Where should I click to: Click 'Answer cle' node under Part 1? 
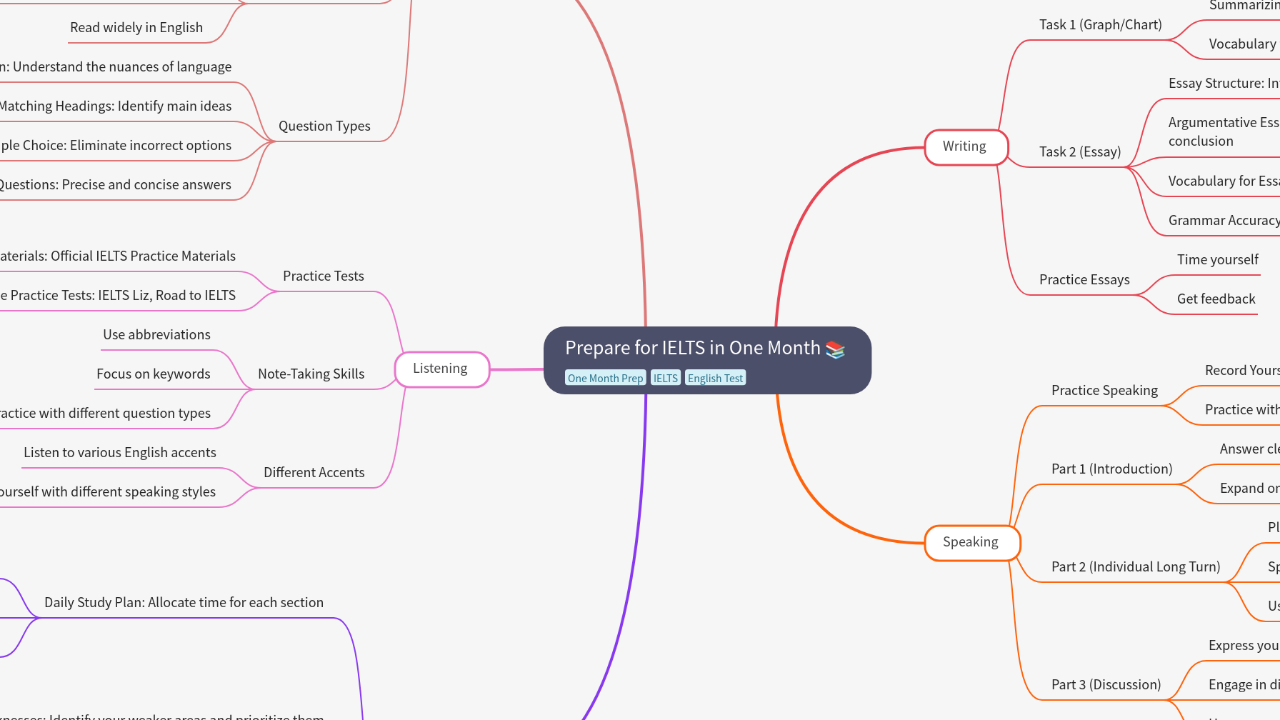(1249, 449)
